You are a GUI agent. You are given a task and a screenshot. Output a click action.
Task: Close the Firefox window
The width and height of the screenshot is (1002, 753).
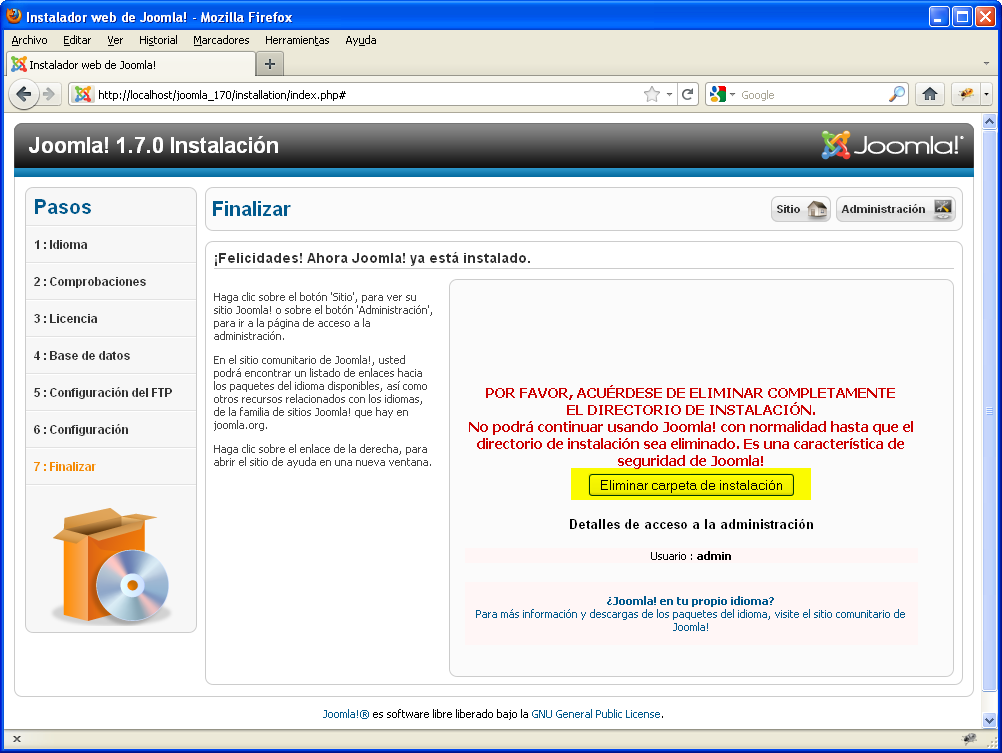click(985, 17)
